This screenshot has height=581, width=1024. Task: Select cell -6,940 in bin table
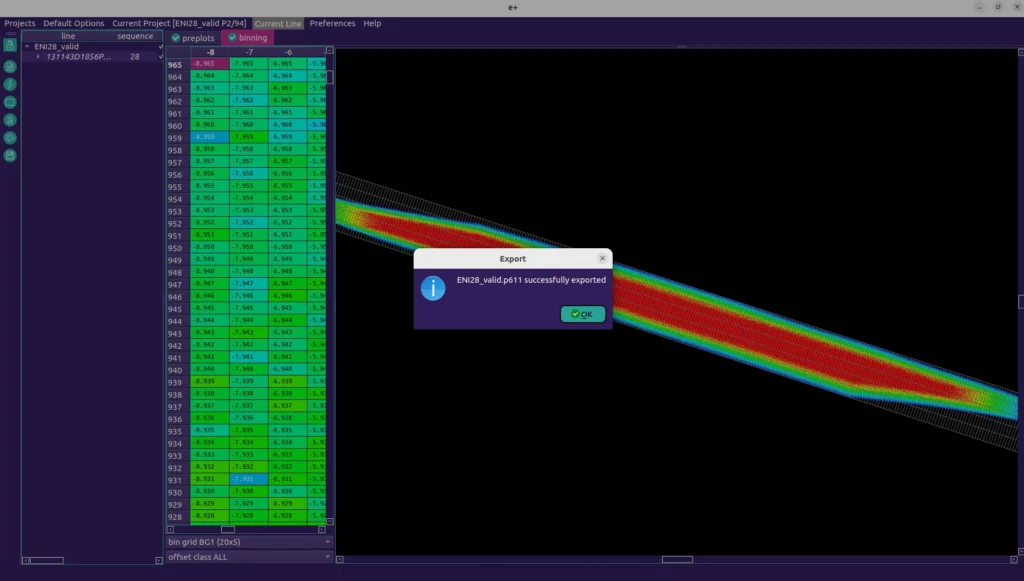tap(287, 369)
